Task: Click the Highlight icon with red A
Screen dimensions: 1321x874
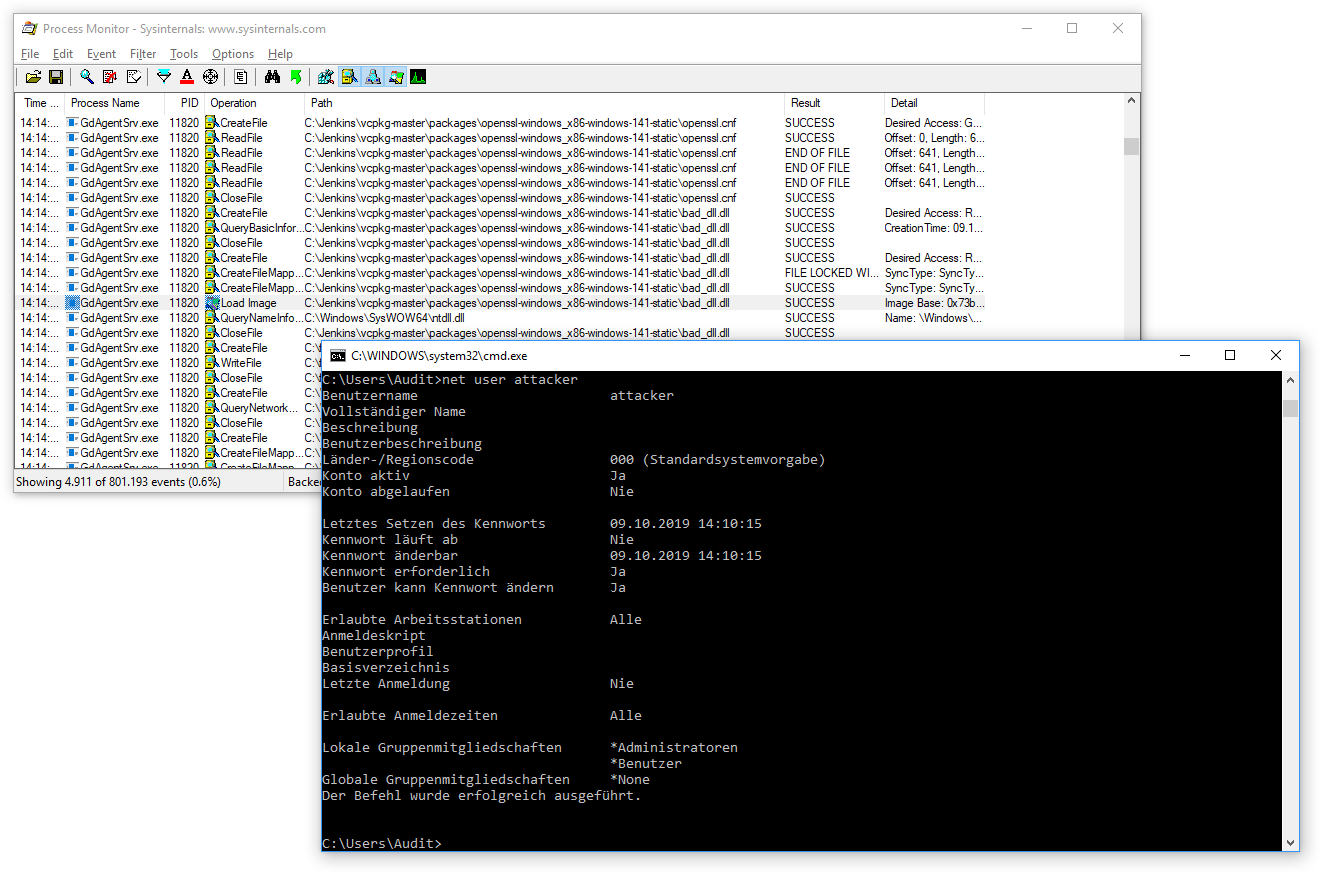Action: (x=187, y=77)
